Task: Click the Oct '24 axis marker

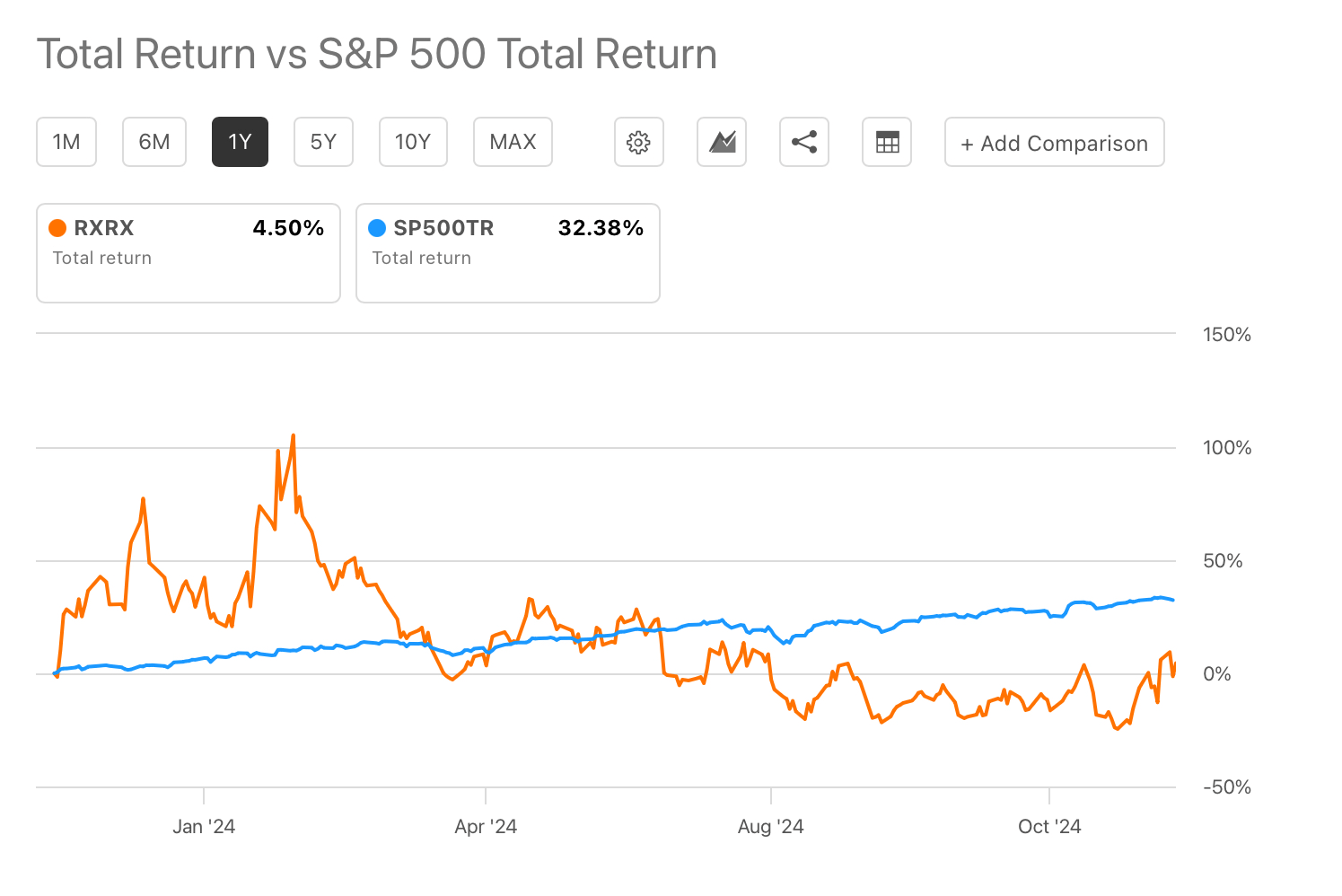Action: 1049,826
